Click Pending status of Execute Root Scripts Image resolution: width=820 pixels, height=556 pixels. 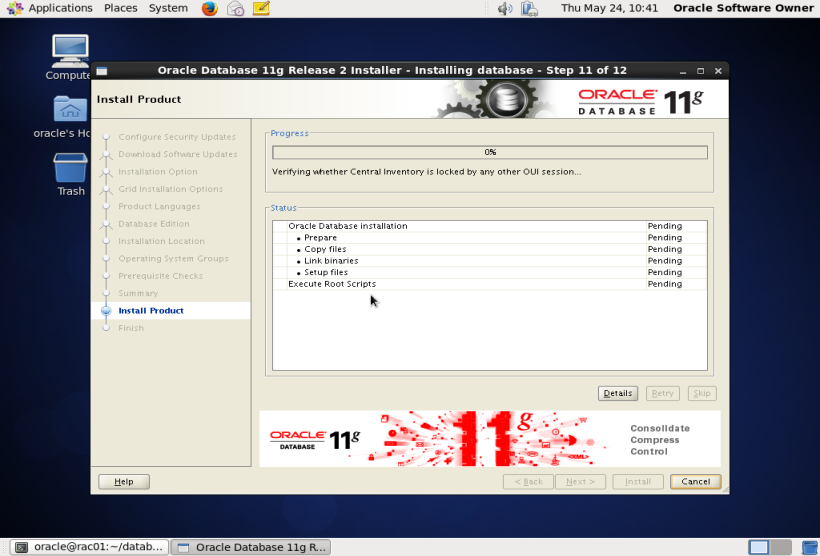tap(665, 284)
